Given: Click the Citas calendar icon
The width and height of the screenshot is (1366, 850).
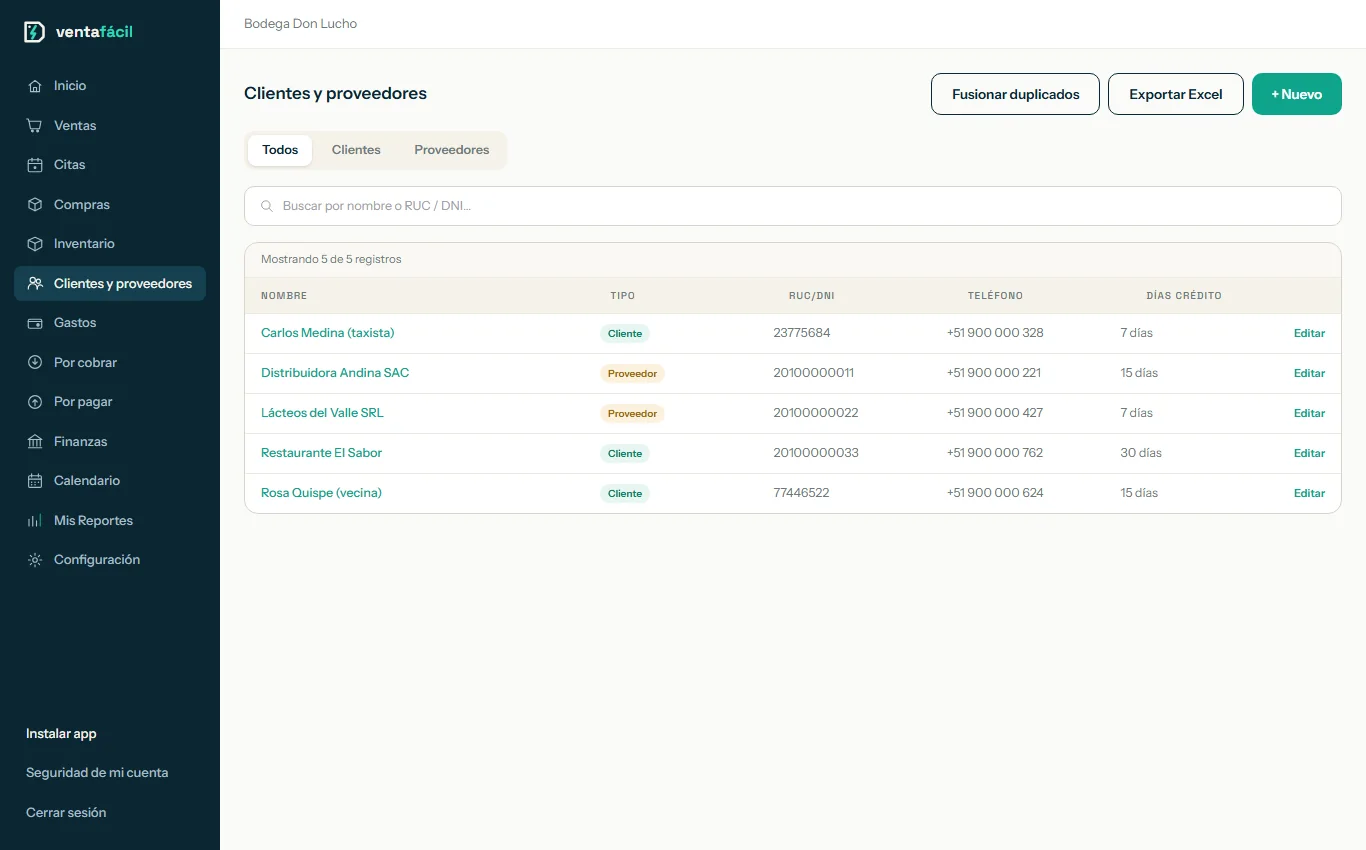Looking at the screenshot, I should [35, 165].
